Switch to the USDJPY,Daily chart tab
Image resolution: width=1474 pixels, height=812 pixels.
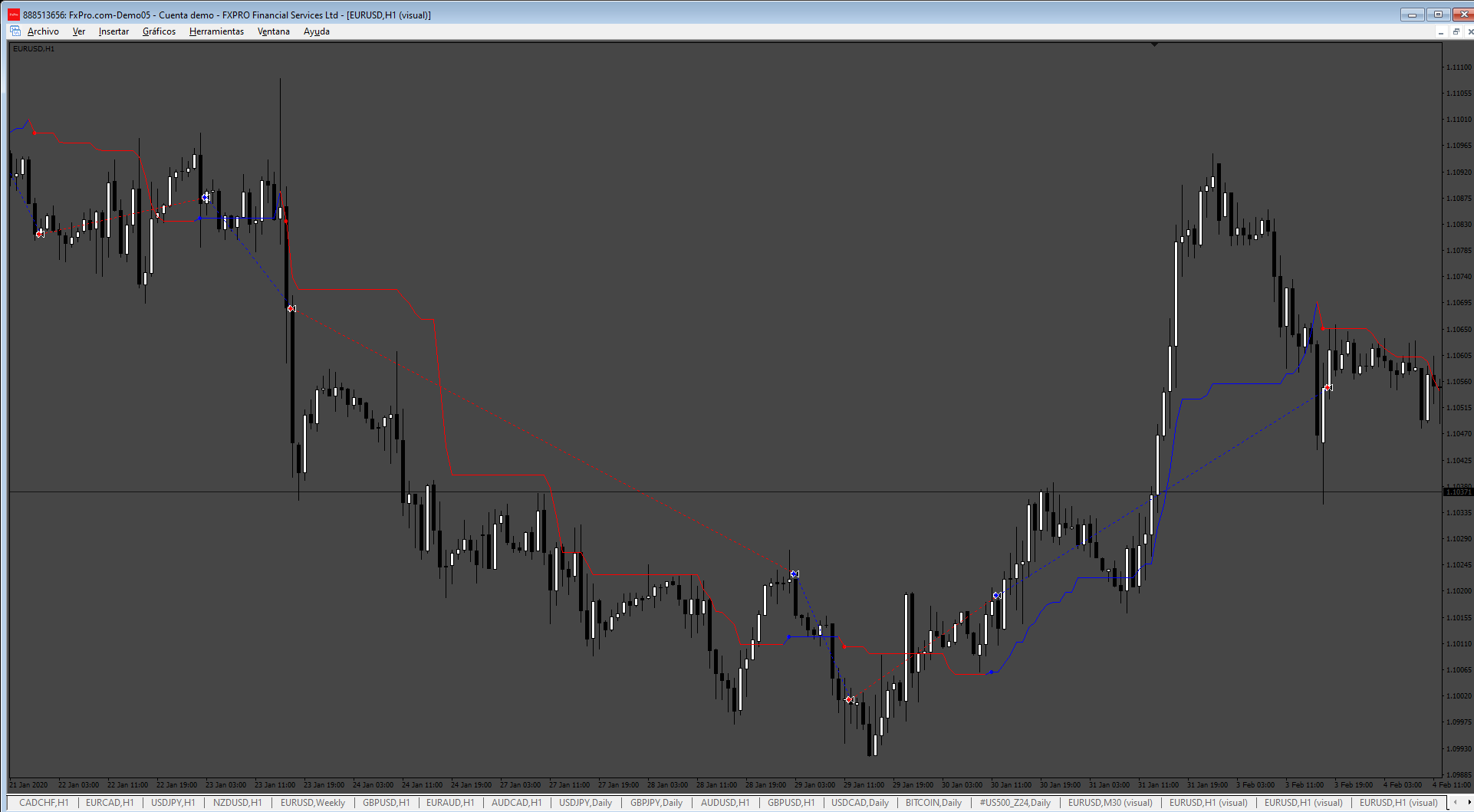(585, 803)
